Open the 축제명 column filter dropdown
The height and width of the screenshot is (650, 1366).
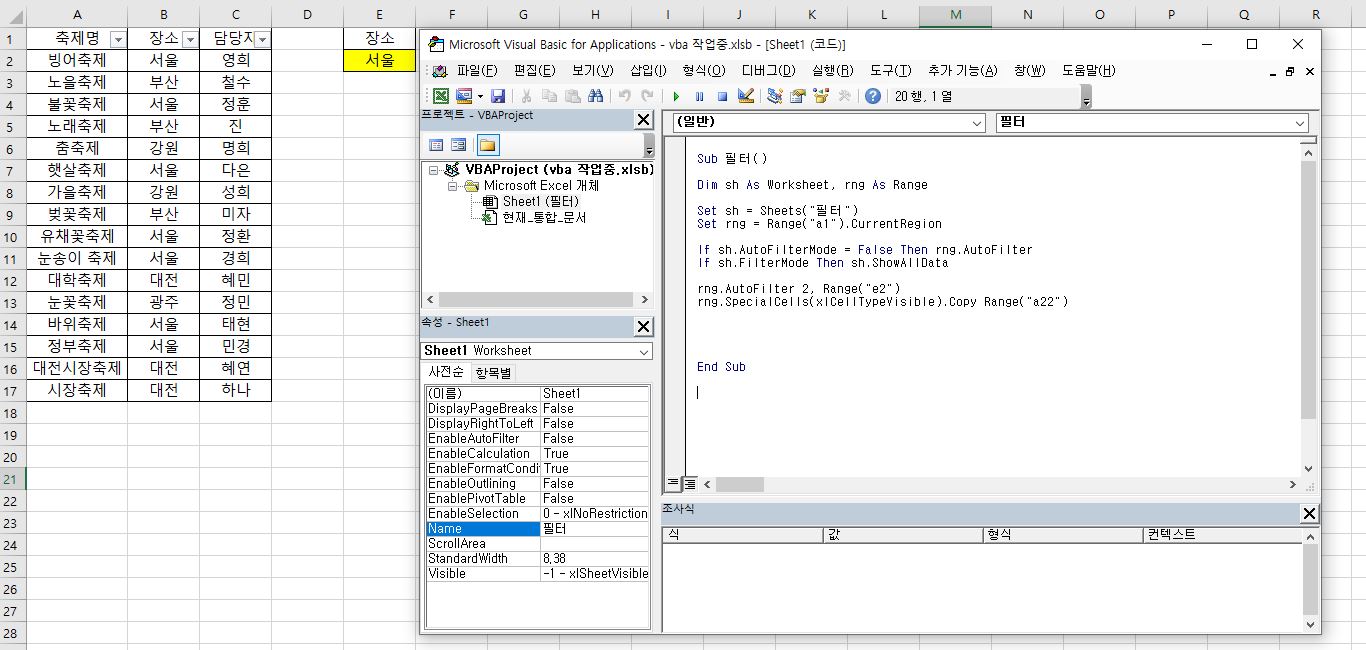[x=117, y=39]
